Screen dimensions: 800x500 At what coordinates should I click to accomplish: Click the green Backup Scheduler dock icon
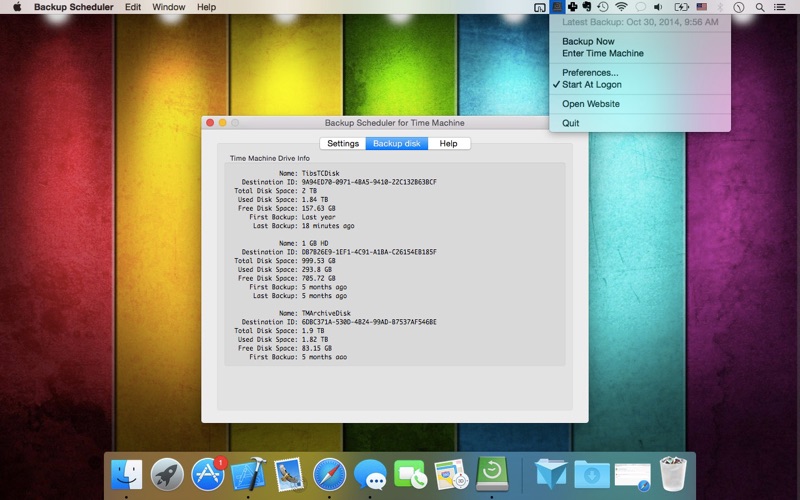click(492, 473)
